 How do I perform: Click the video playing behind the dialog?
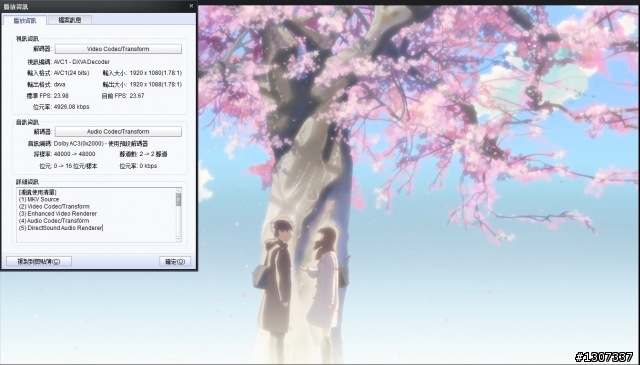coord(418,184)
